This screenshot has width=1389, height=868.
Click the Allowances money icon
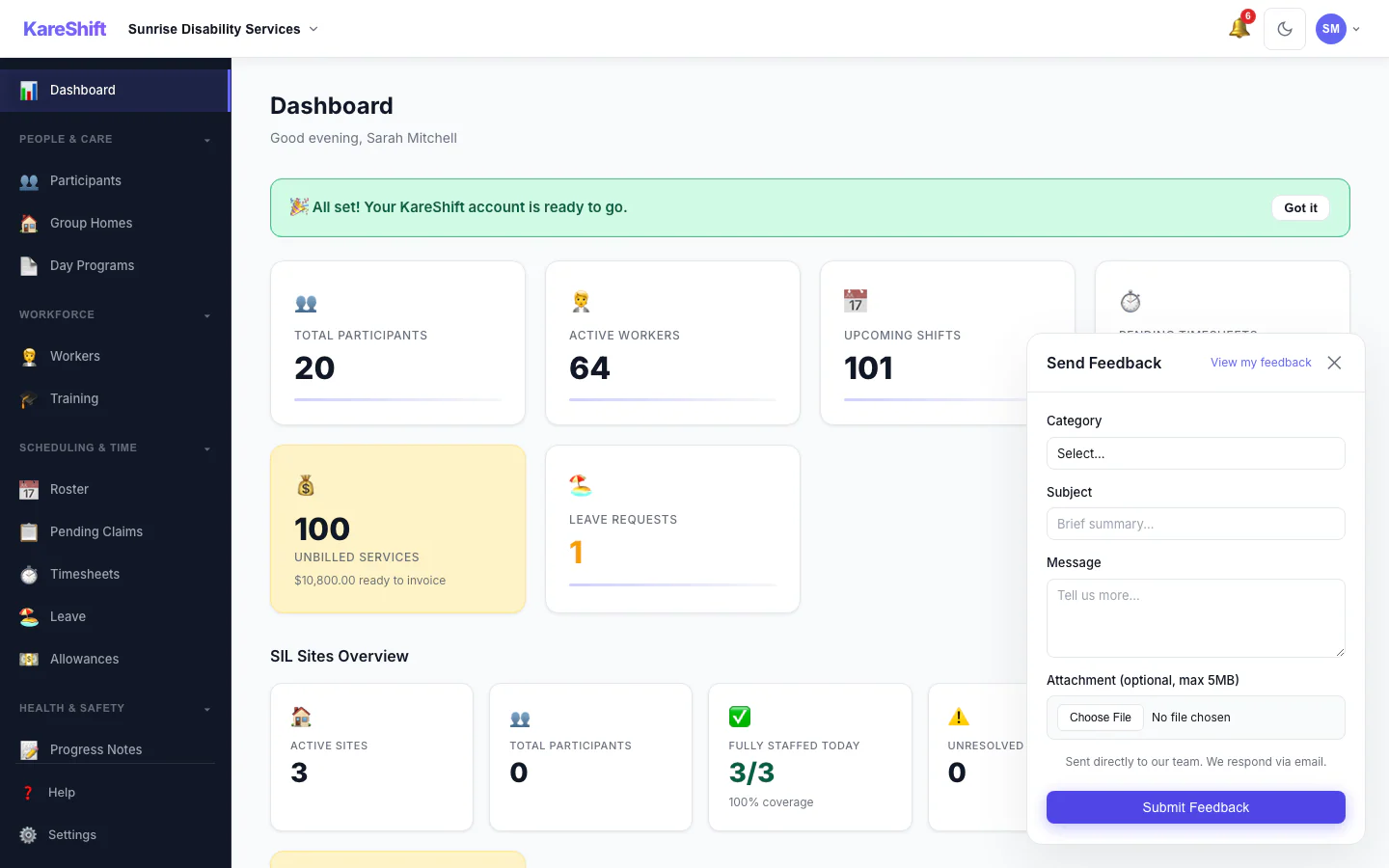29,660
